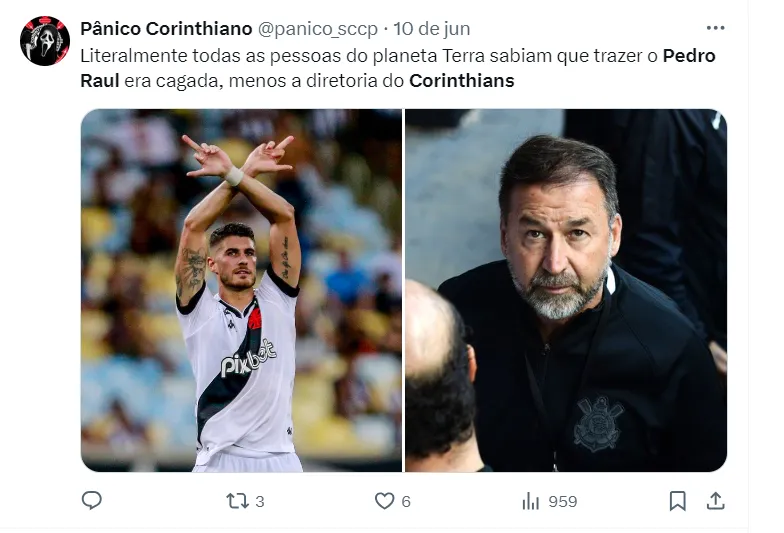Screen dimensions: 784x533
Task: Open the left photo of the player in the Pixbet jersey
Action: pyautogui.click(x=241, y=290)
